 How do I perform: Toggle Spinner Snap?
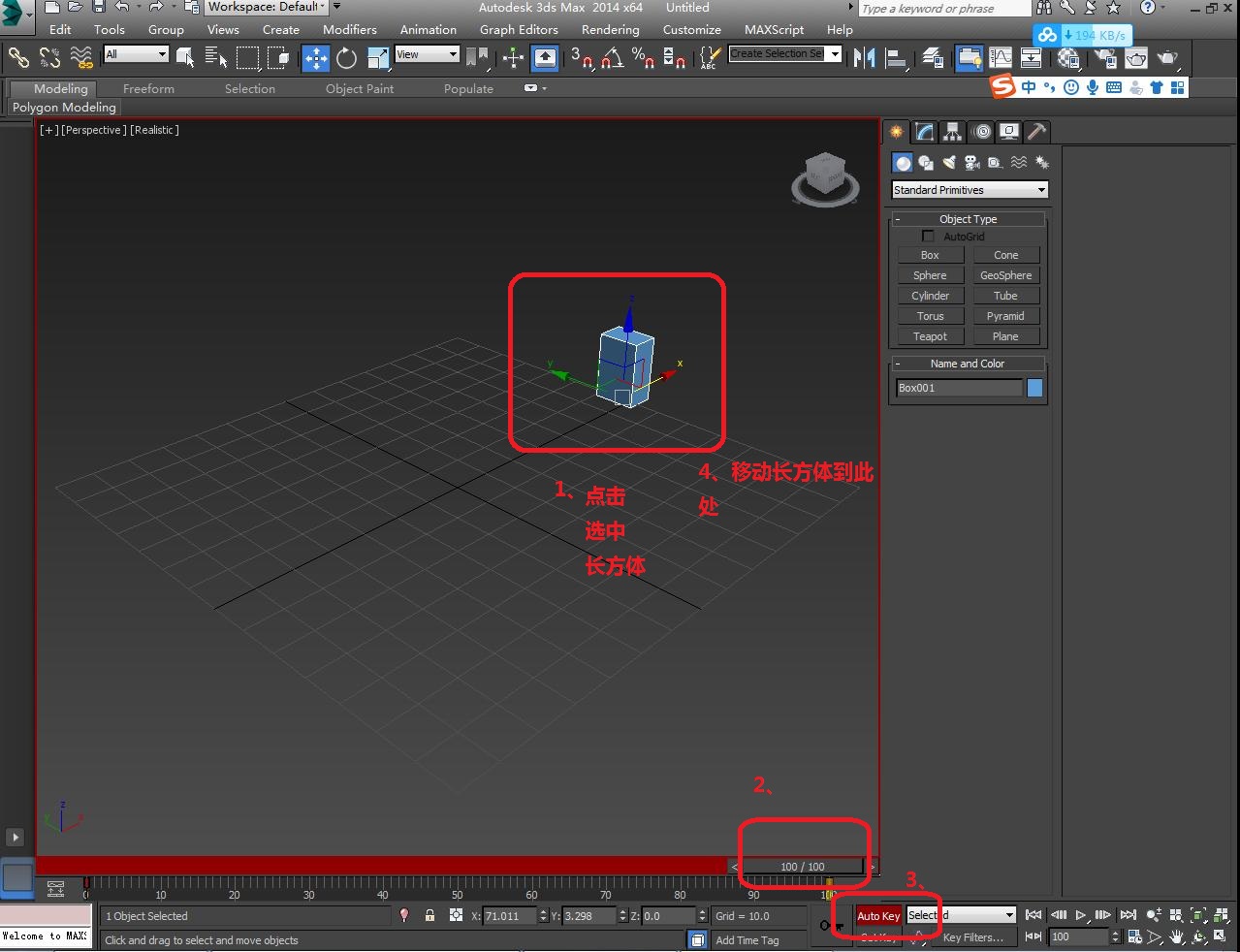[x=675, y=58]
